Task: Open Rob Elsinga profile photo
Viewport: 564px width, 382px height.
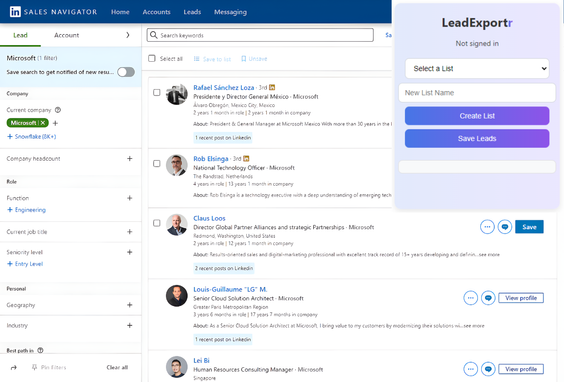Action: [x=177, y=165]
